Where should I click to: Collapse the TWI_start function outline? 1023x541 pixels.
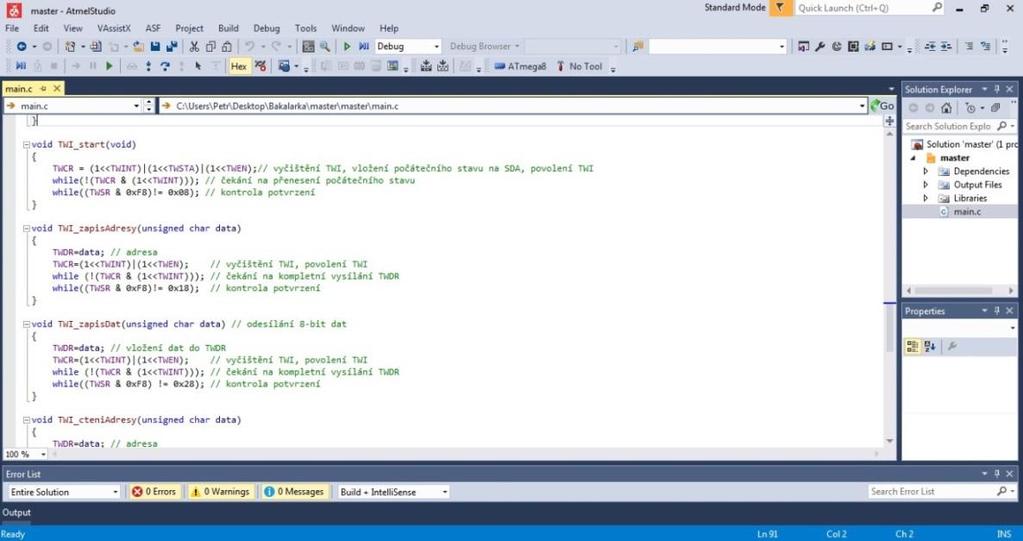tap(26, 145)
